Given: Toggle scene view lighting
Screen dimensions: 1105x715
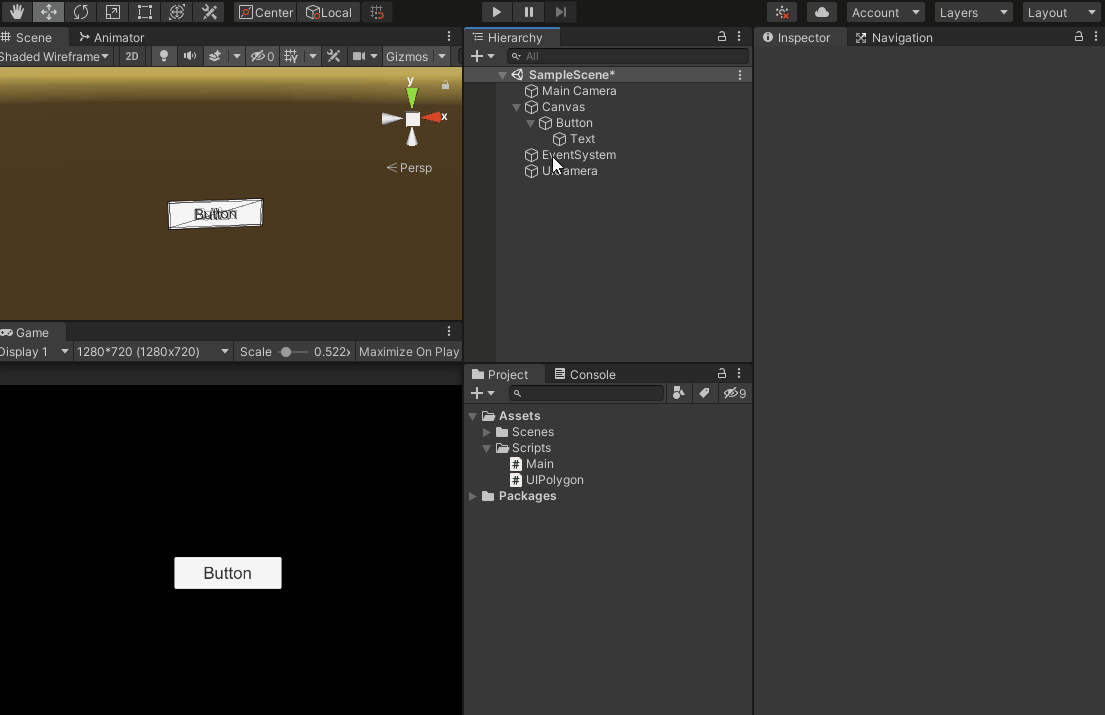Looking at the screenshot, I should tap(163, 56).
